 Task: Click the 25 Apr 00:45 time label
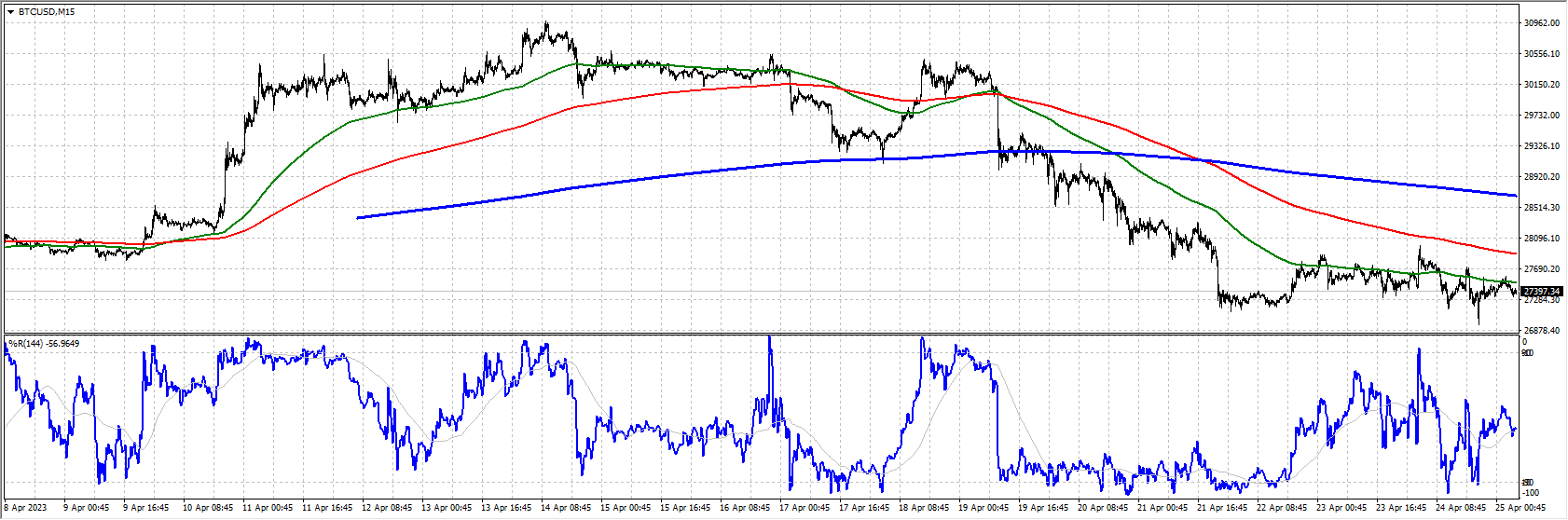[x=1521, y=508]
